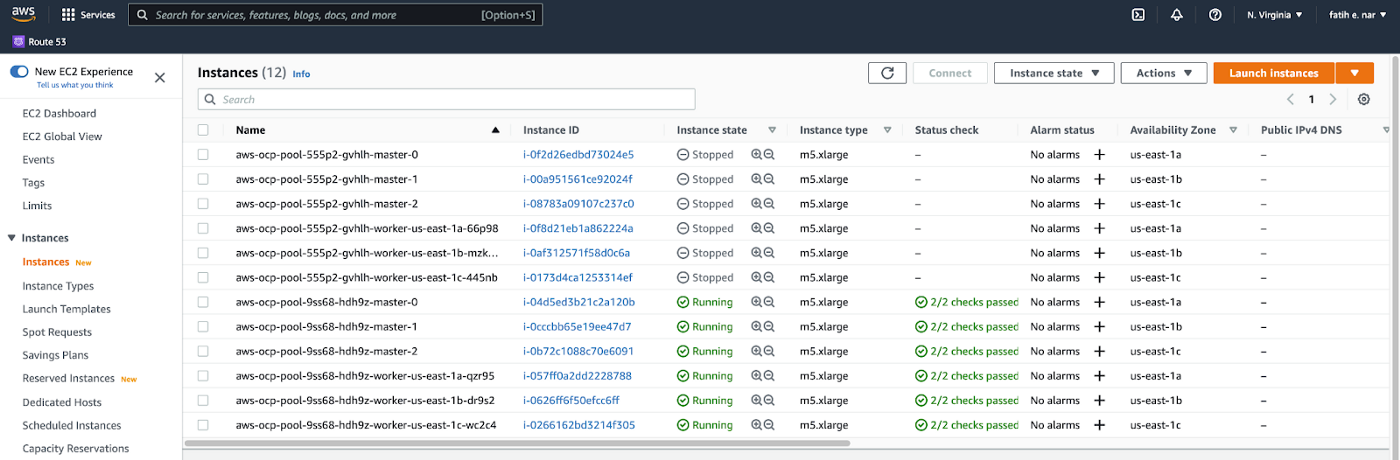The image size is (1400, 460).
Task: Select checkbox for gvhlh-master-1 instance
Action: click(x=204, y=179)
